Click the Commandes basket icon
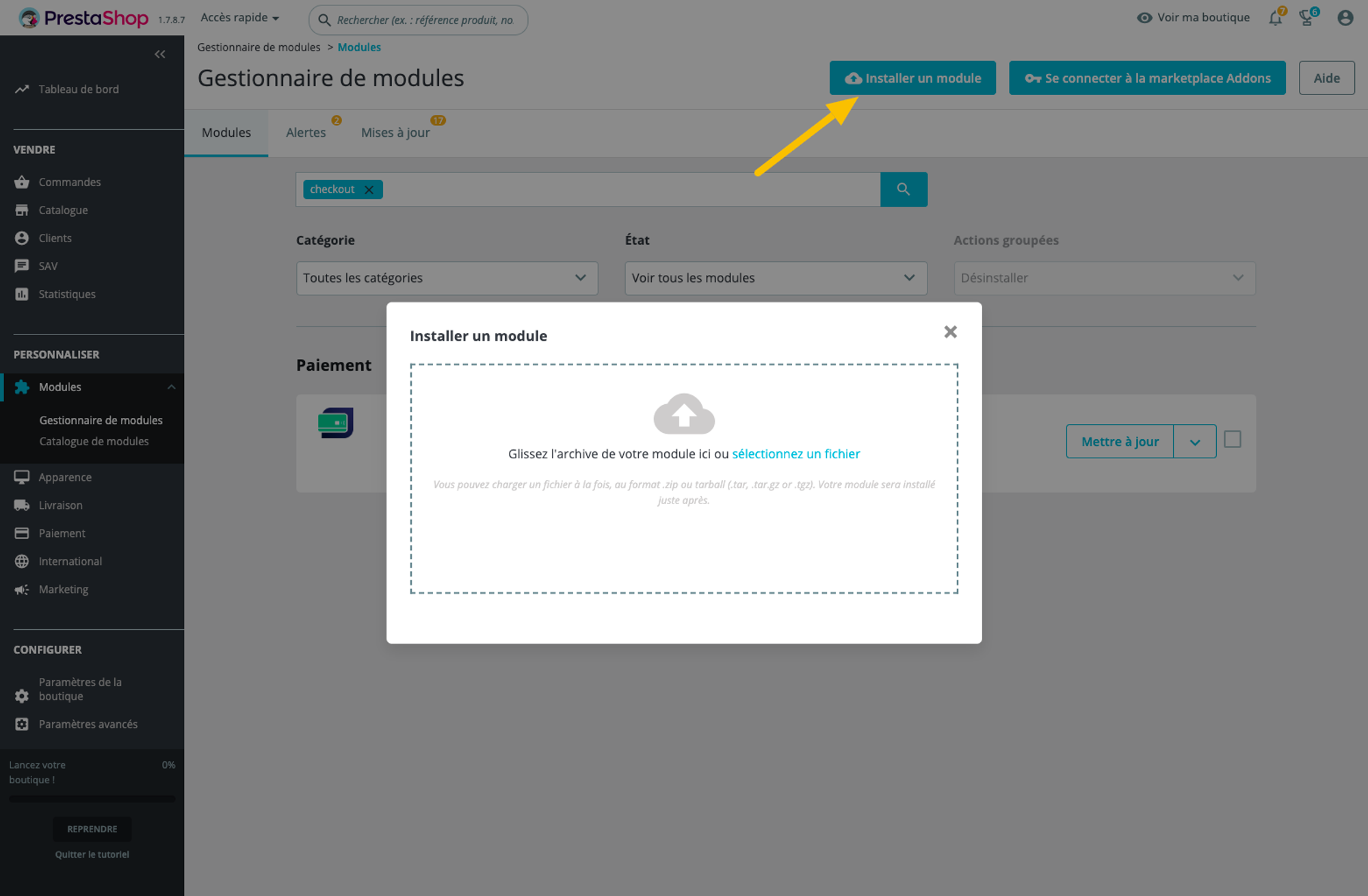Image resolution: width=1368 pixels, height=896 pixels. [x=22, y=182]
